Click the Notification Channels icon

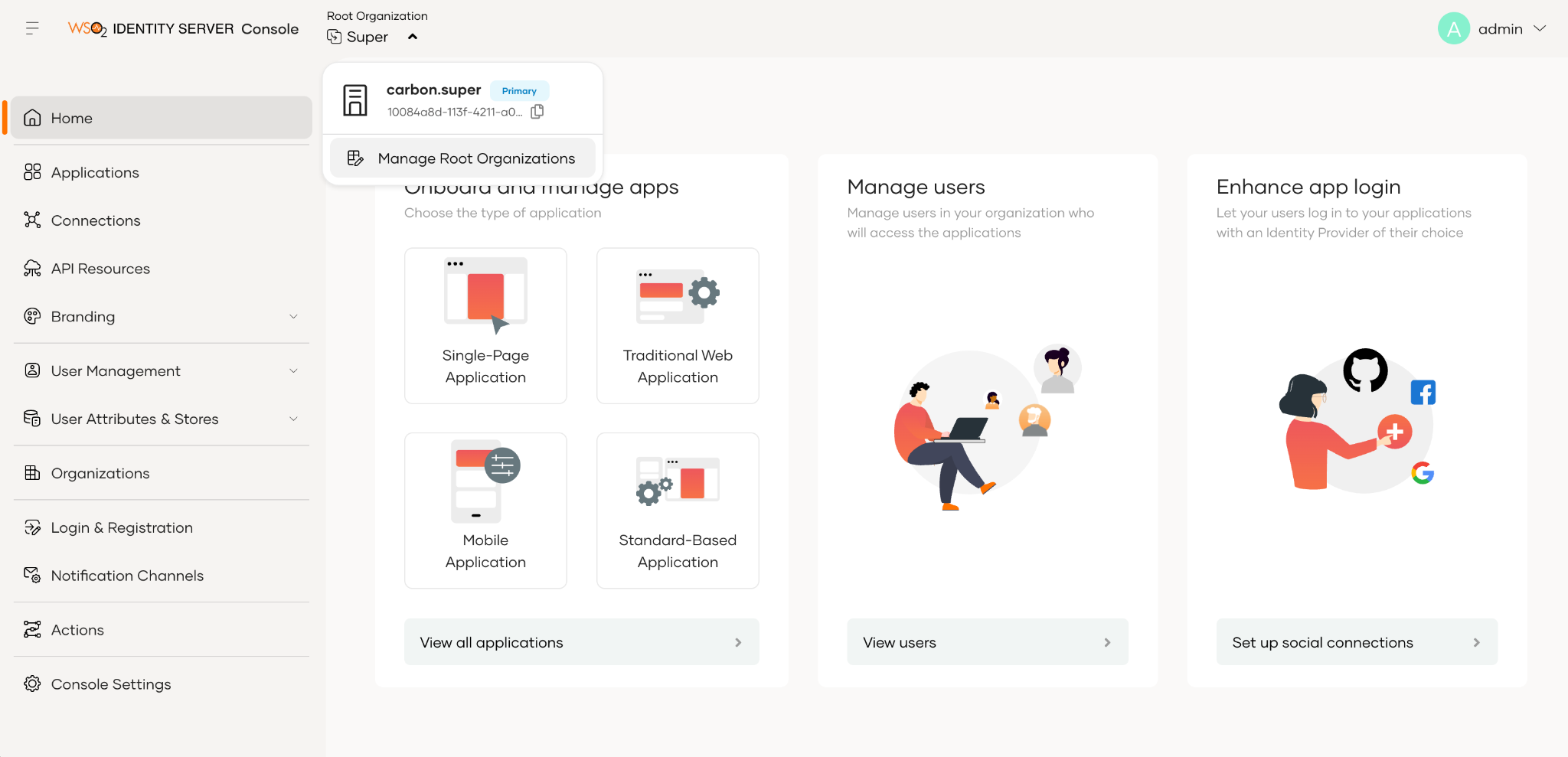tap(32, 576)
